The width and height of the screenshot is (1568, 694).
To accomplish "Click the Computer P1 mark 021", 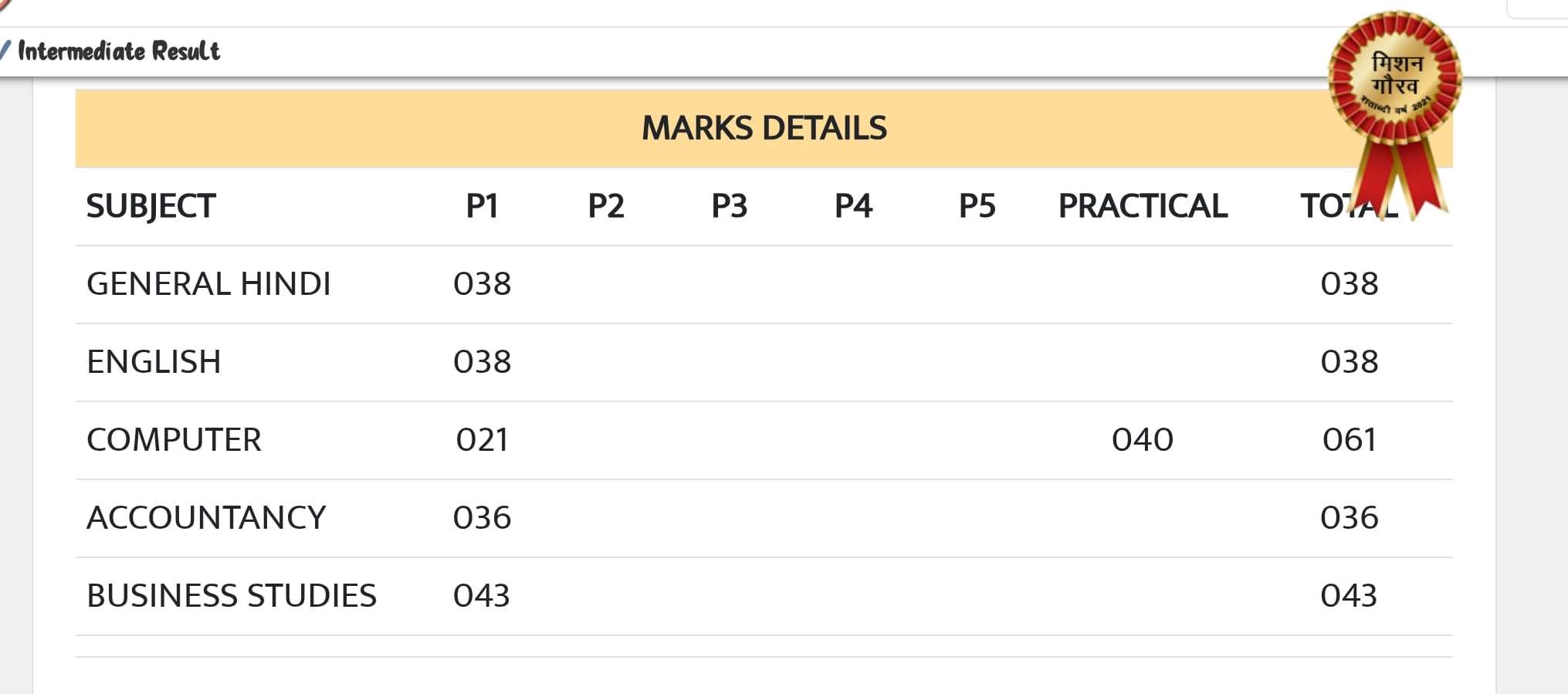I will pyautogui.click(x=482, y=440).
